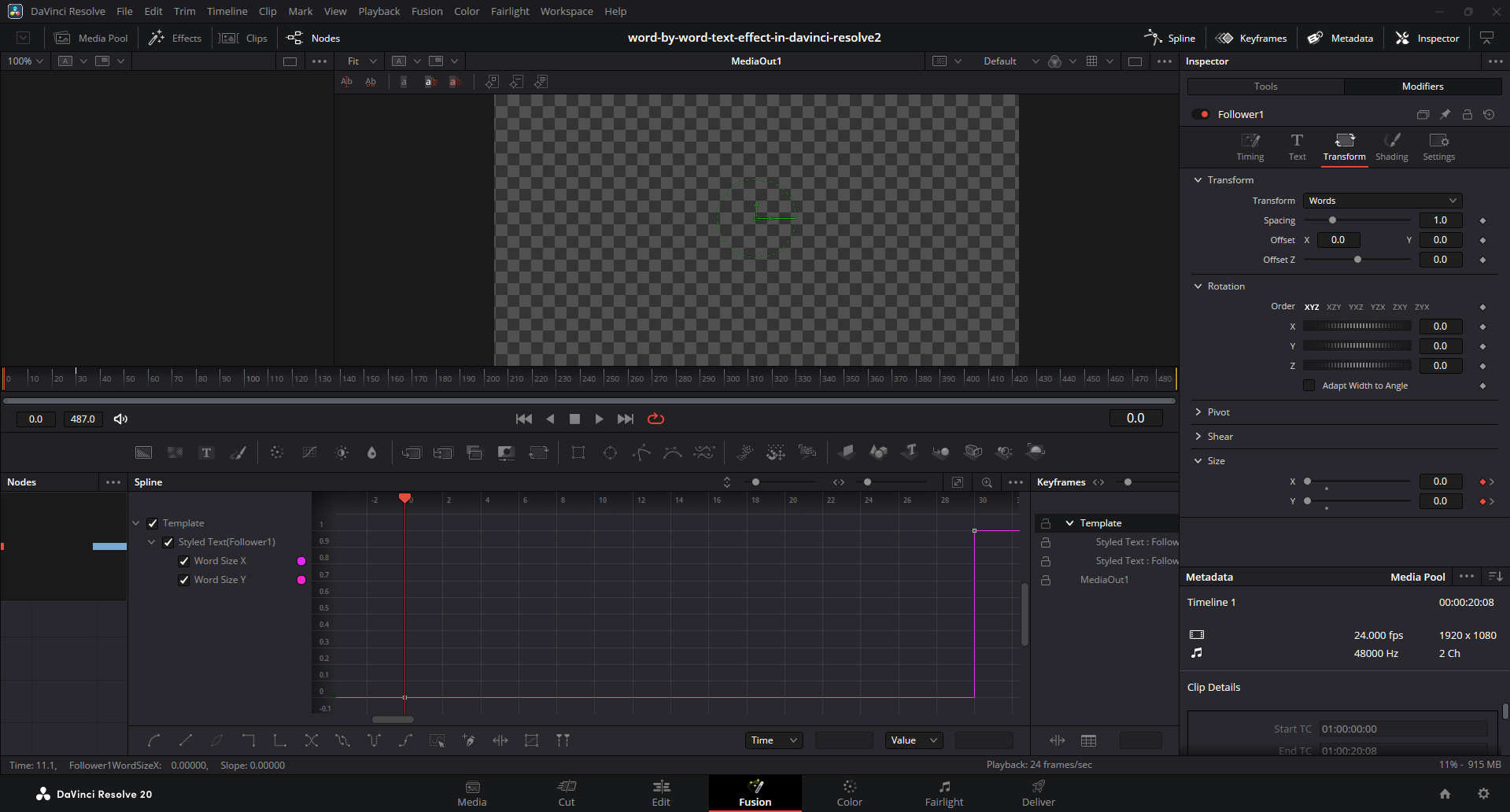Image resolution: width=1510 pixels, height=812 pixels.
Task: Toggle the Follower1 enable switch
Action: tap(1201, 114)
